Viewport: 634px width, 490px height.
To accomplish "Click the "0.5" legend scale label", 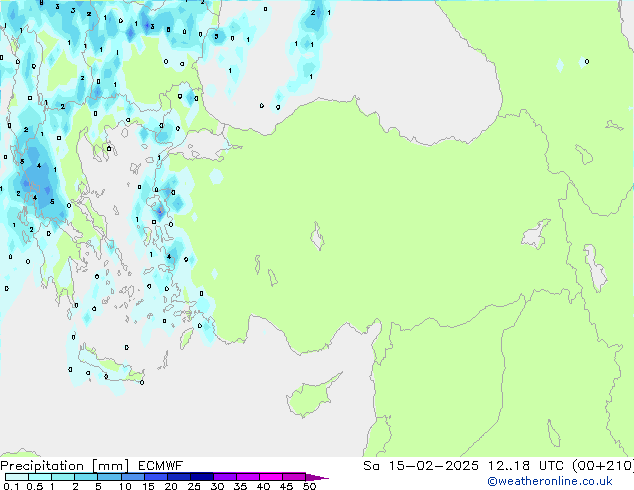I will point(34,486).
